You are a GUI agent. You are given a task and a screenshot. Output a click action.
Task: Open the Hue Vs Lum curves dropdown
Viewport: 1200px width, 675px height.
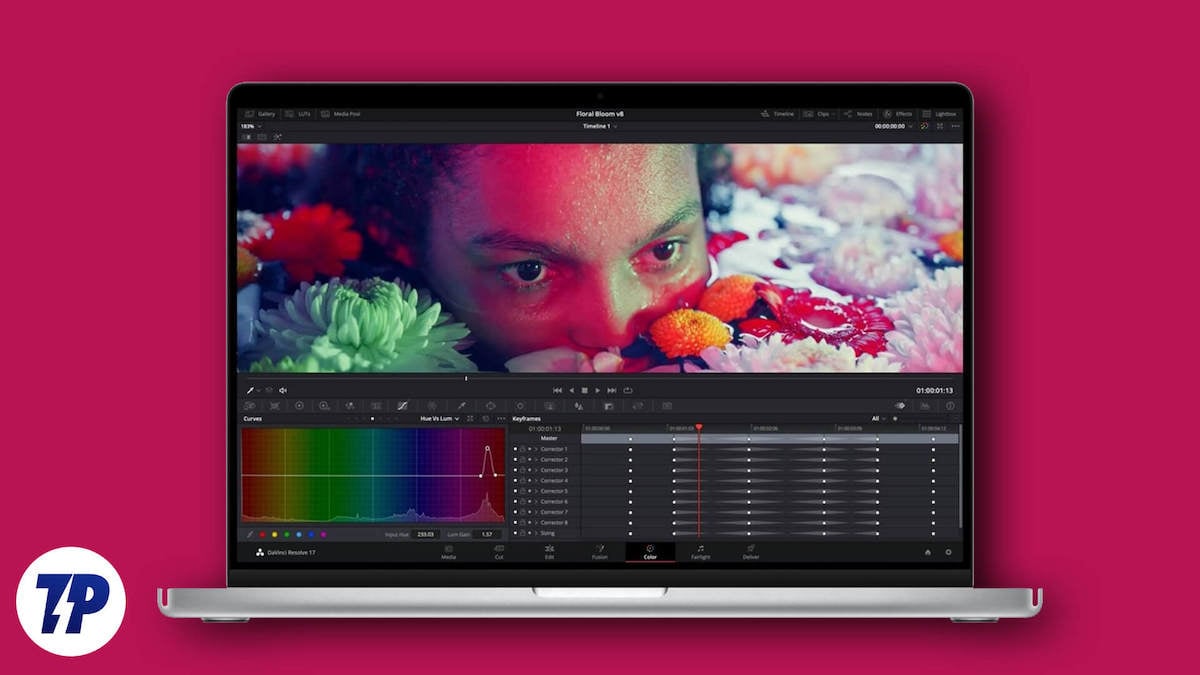click(x=438, y=420)
